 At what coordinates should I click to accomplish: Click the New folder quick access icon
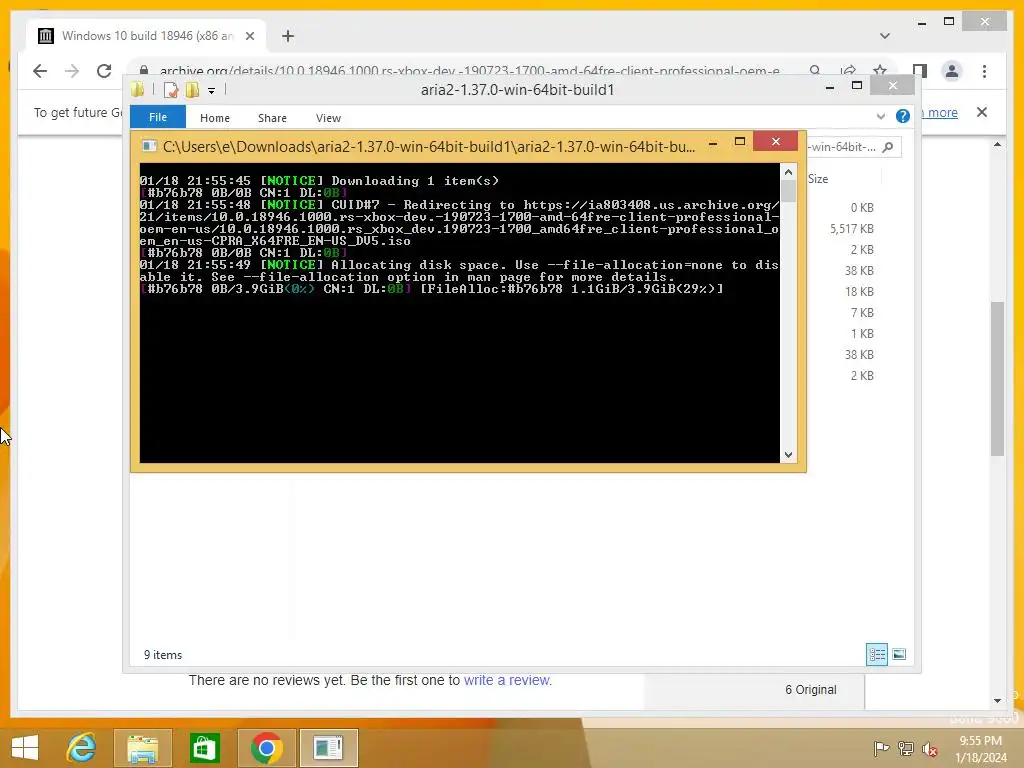192,89
